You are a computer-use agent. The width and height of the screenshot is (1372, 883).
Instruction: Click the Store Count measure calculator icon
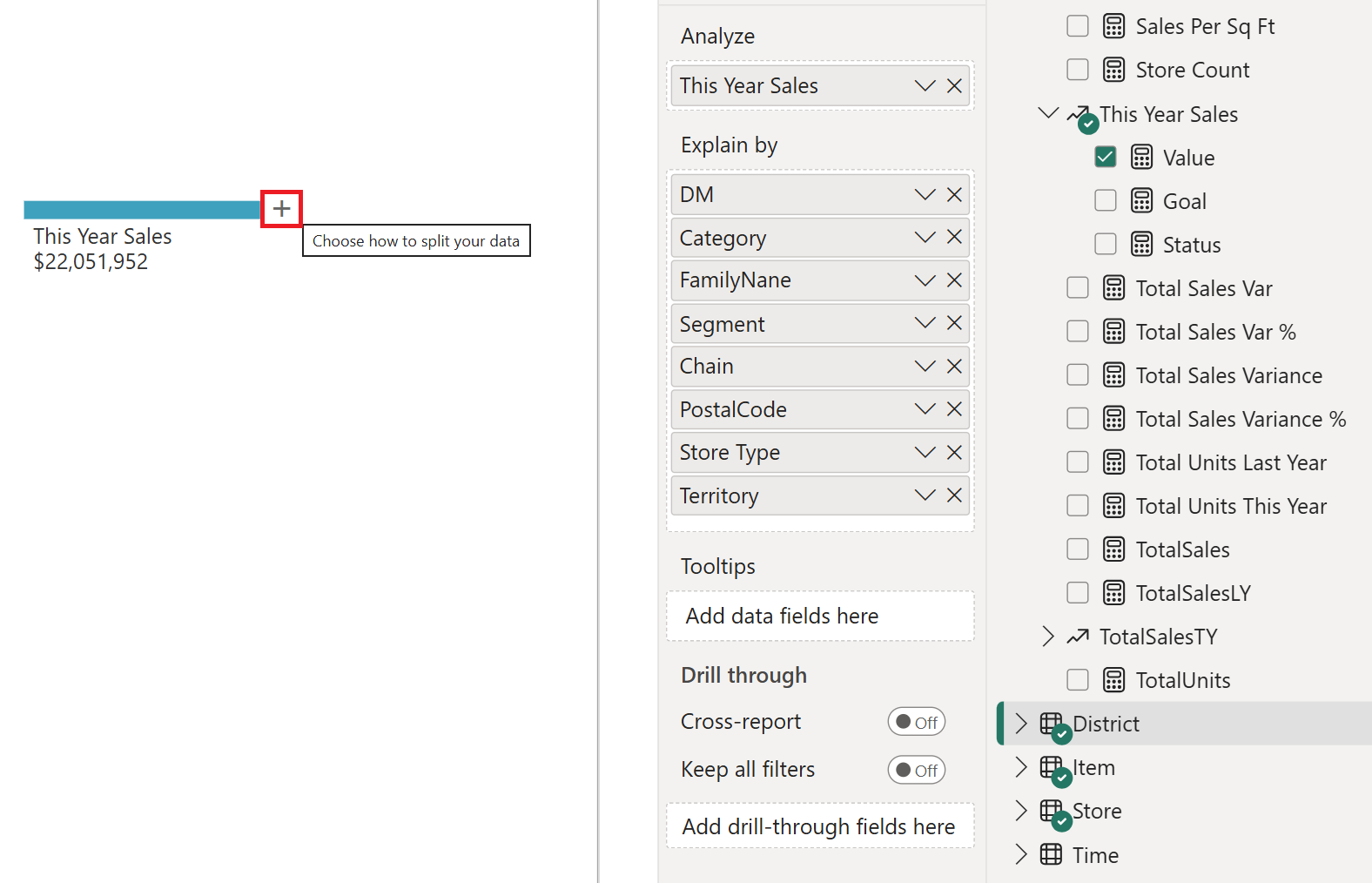click(1113, 71)
